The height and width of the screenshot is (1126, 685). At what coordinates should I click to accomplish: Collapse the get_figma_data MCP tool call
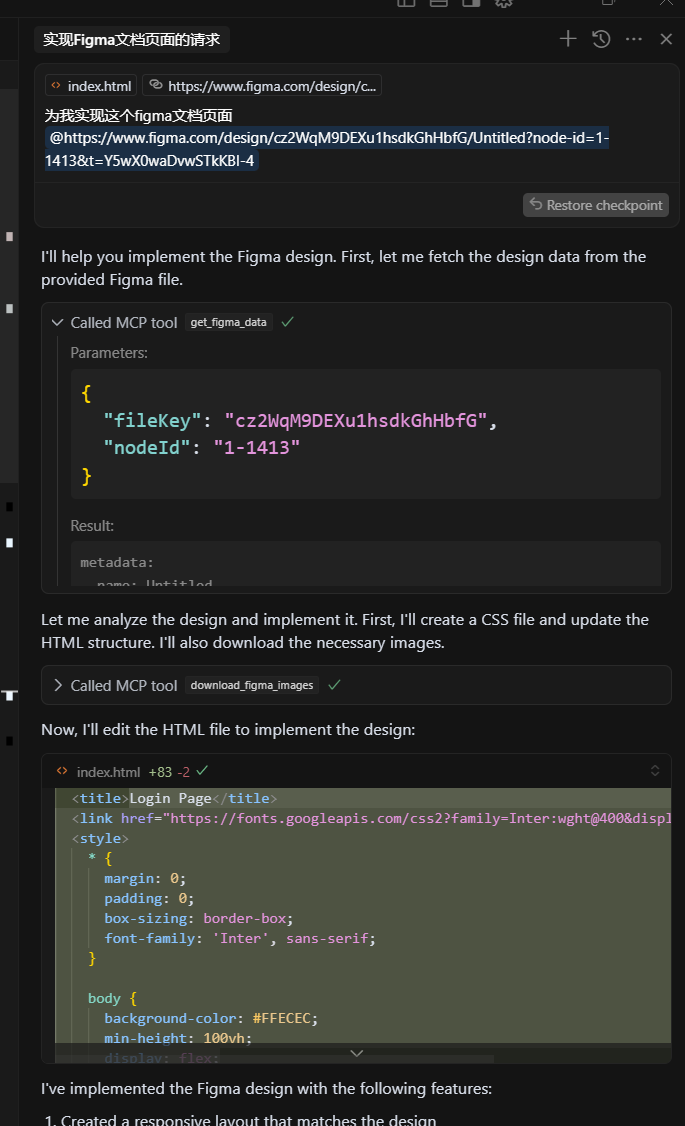[x=58, y=322]
